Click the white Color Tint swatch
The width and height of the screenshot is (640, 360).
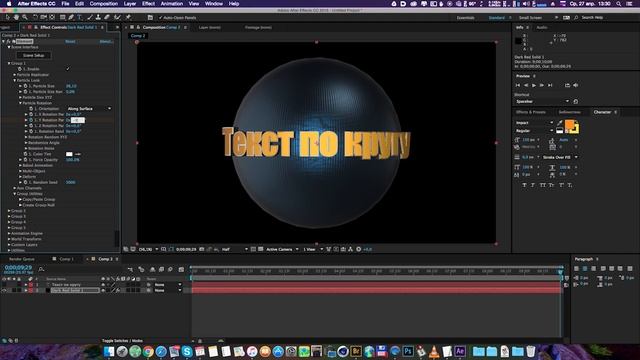point(69,154)
